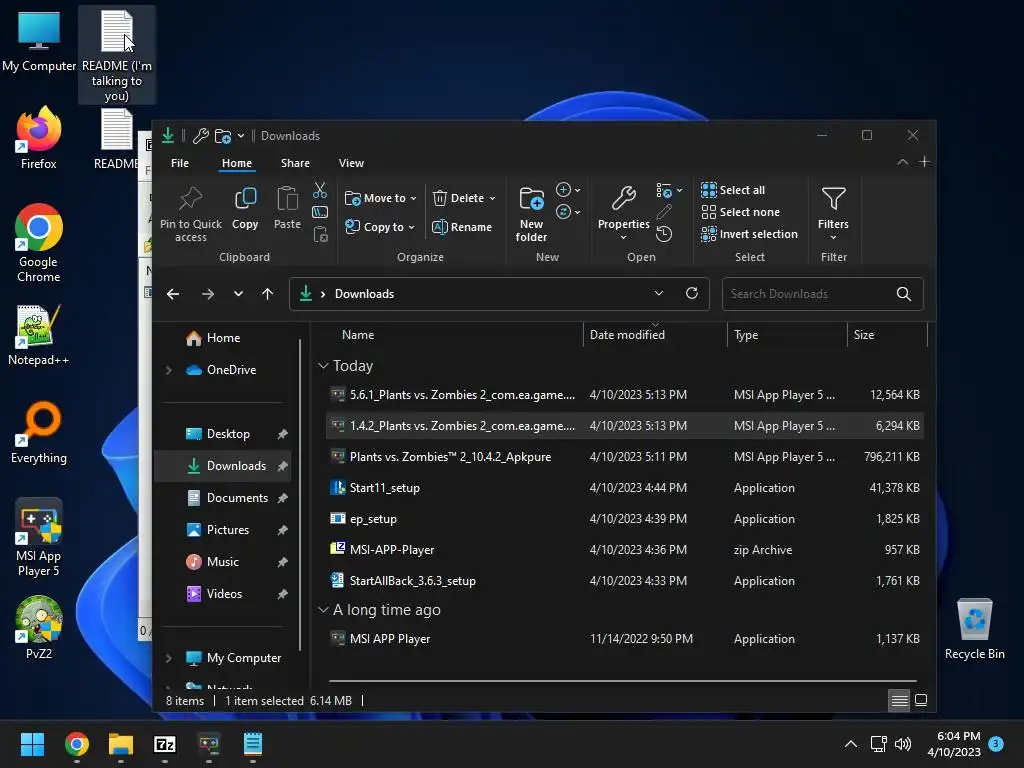
Task: Click the Rename button
Action: [462, 227]
